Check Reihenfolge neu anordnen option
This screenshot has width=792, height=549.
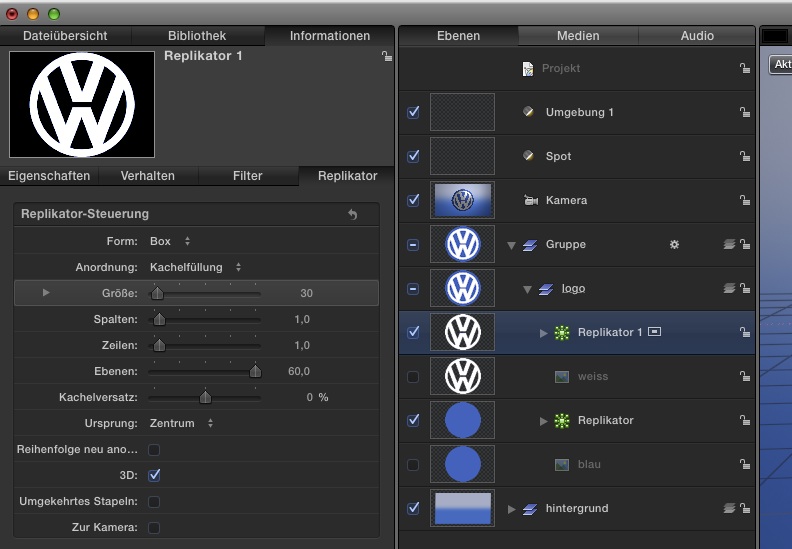(154, 450)
